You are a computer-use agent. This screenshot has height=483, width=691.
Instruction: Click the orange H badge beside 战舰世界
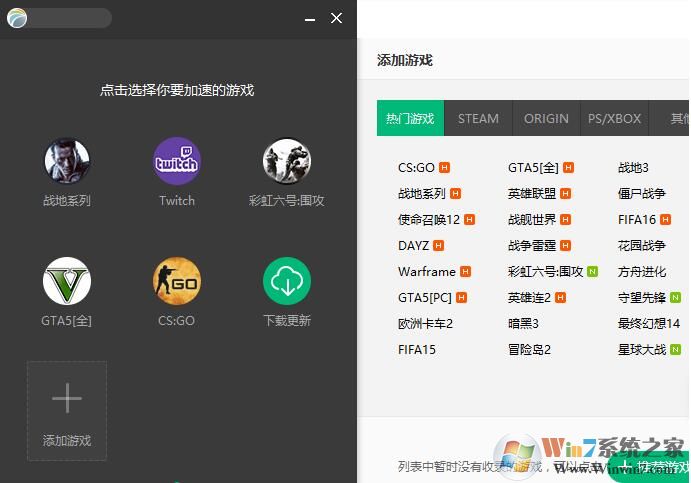566,219
